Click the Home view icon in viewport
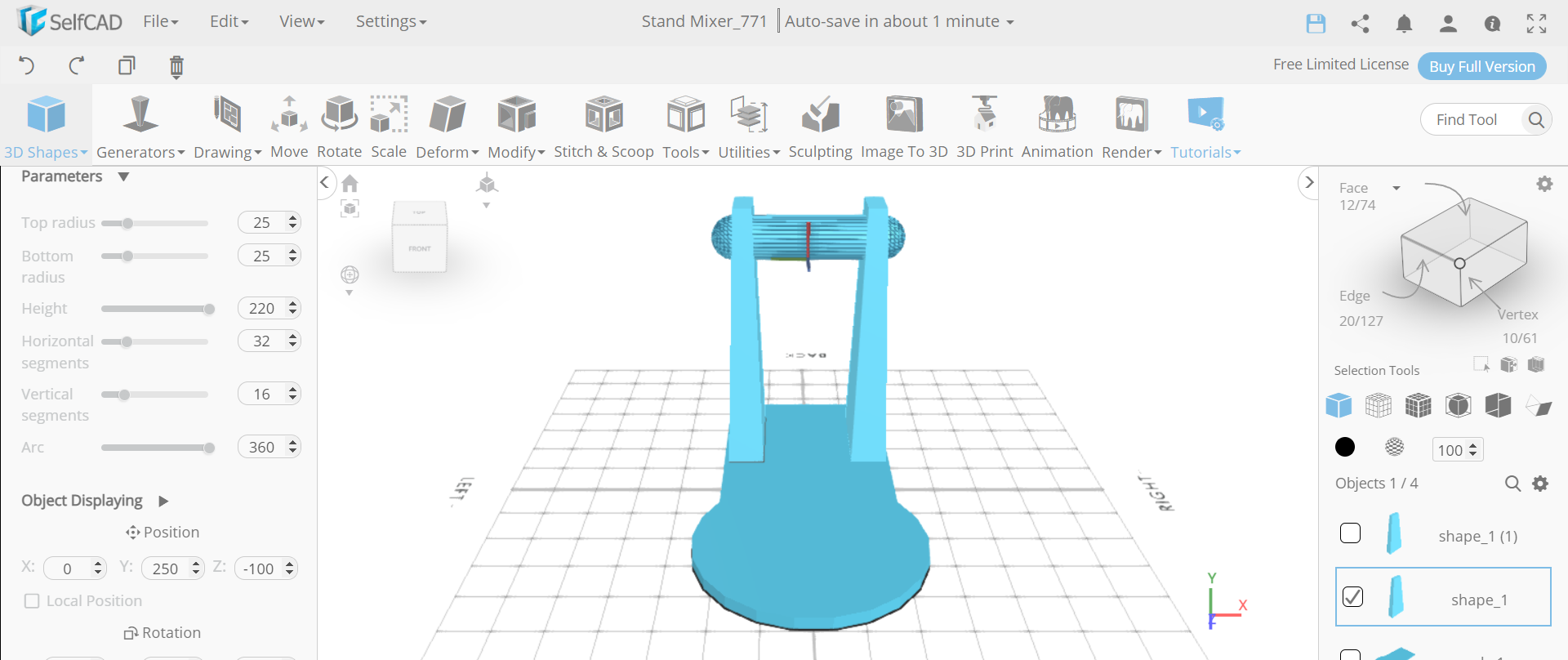The width and height of the screenshot is (1568, 660). point(350,183)
